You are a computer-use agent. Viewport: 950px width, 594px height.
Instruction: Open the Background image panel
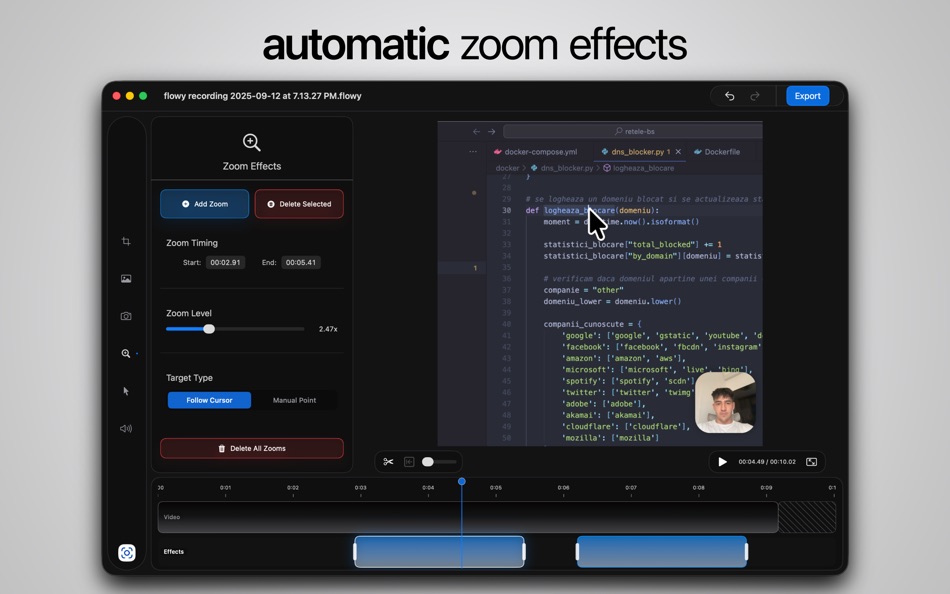click(126, 279)
